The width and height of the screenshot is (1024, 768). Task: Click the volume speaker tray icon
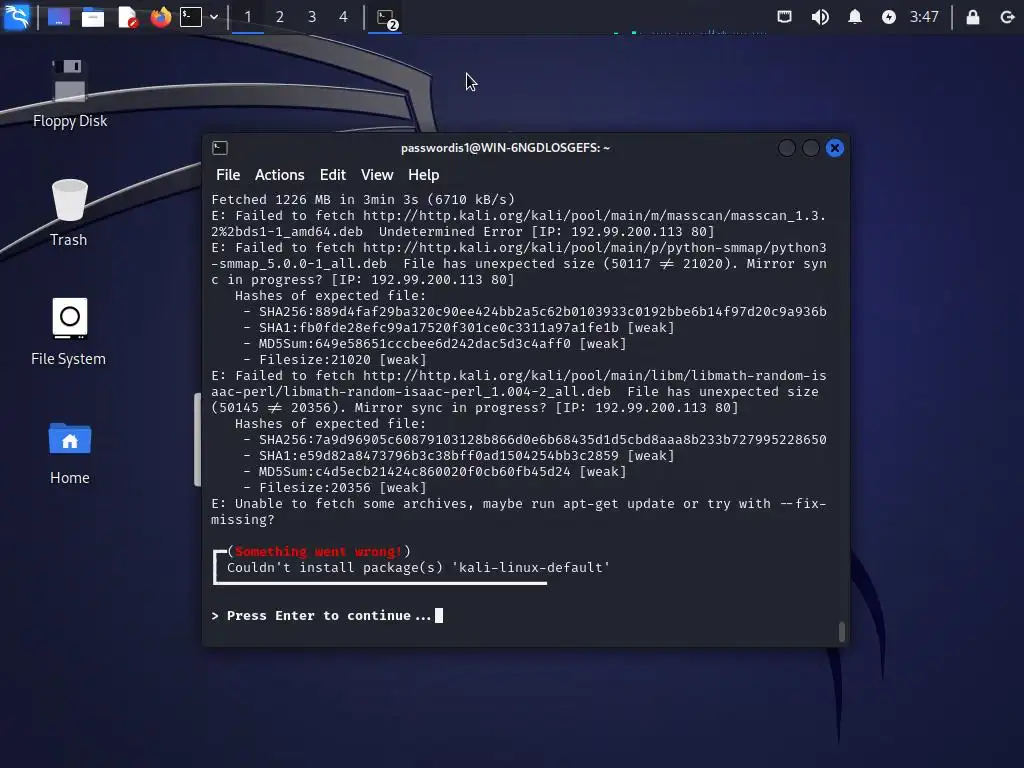click(x=820, y=17)
